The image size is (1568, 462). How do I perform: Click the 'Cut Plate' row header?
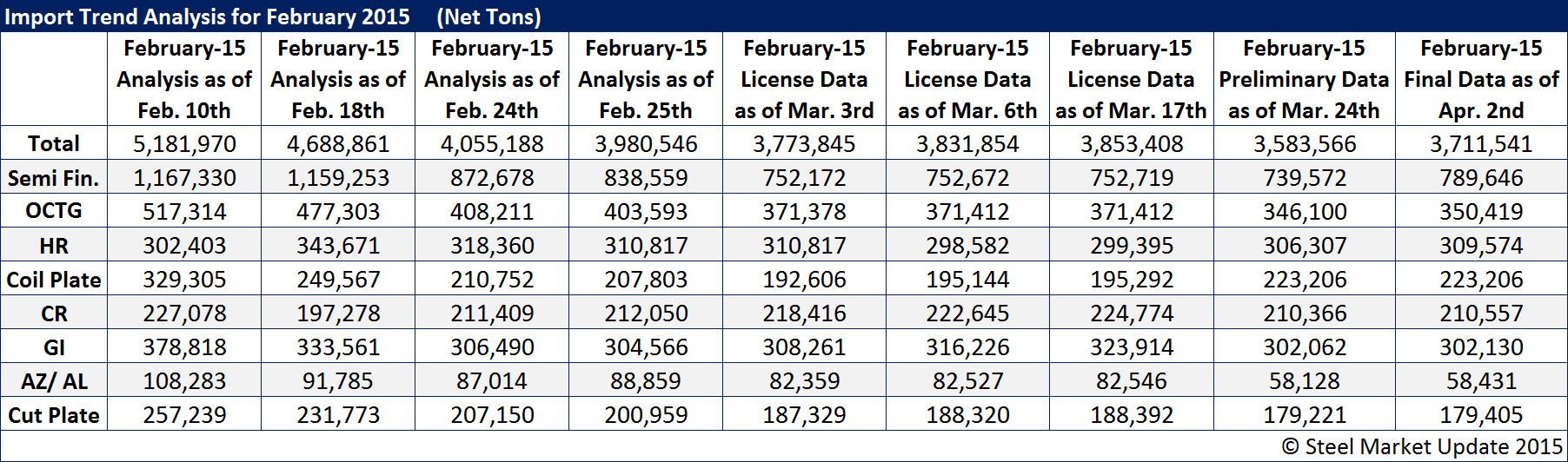point(54,415)
